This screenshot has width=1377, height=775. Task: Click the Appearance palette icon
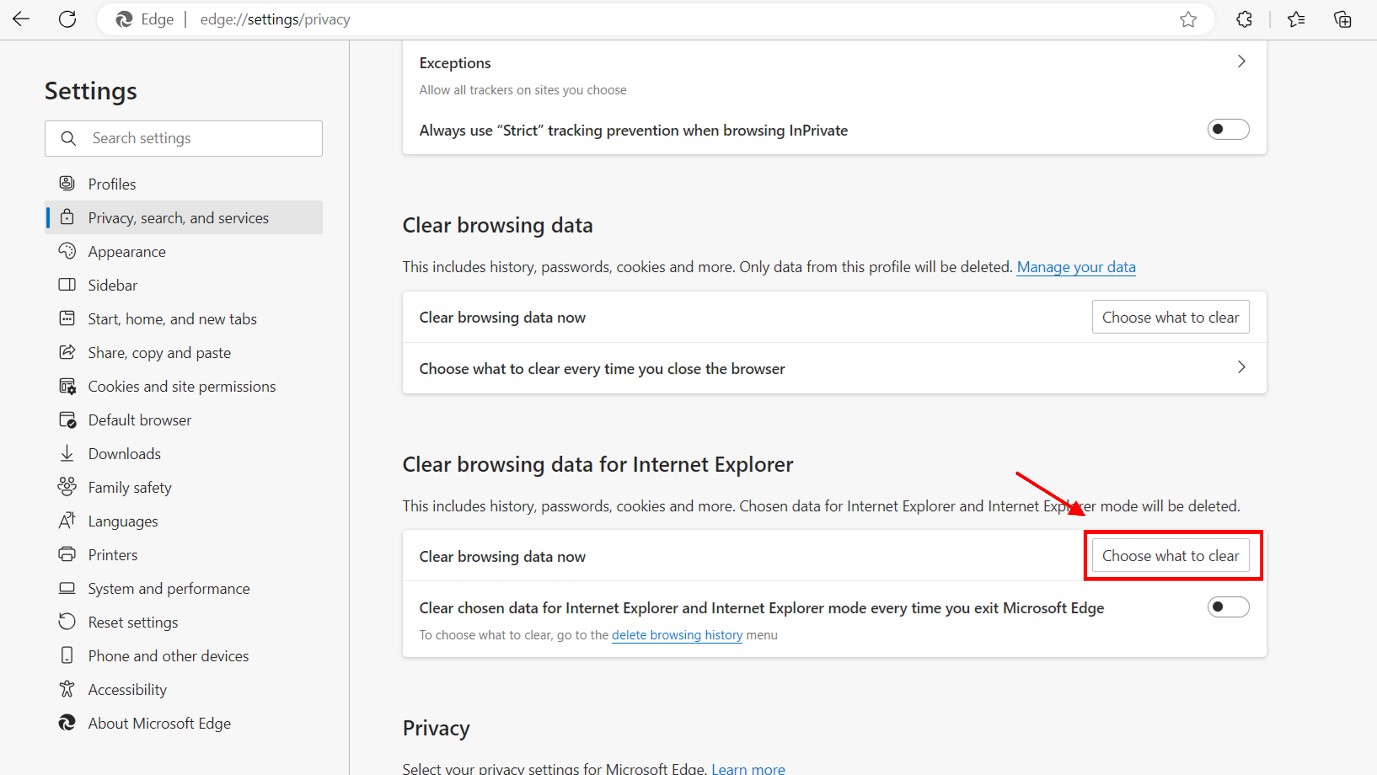tap(67, 251)
